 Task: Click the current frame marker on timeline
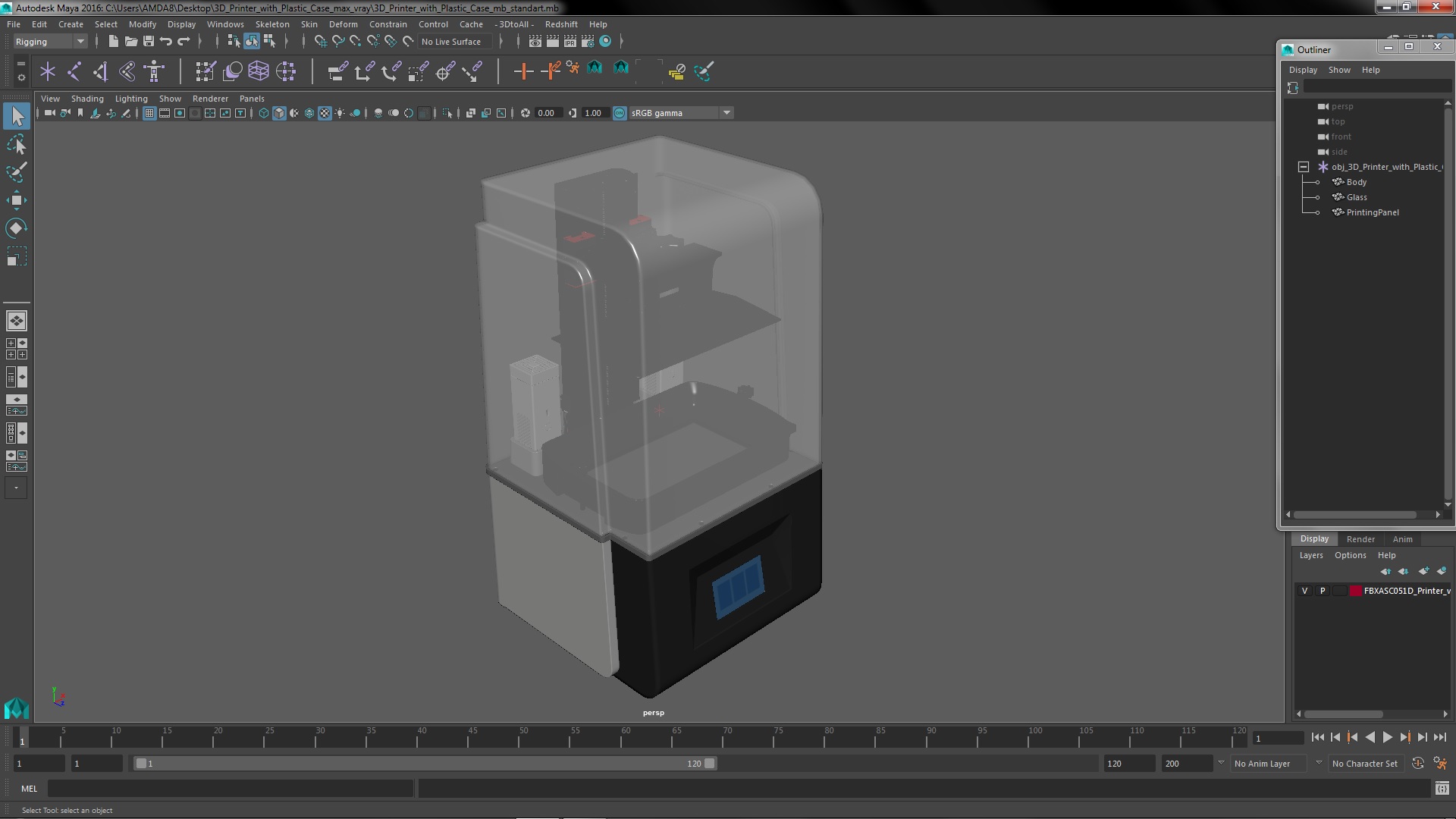click(x=22, y=738)
